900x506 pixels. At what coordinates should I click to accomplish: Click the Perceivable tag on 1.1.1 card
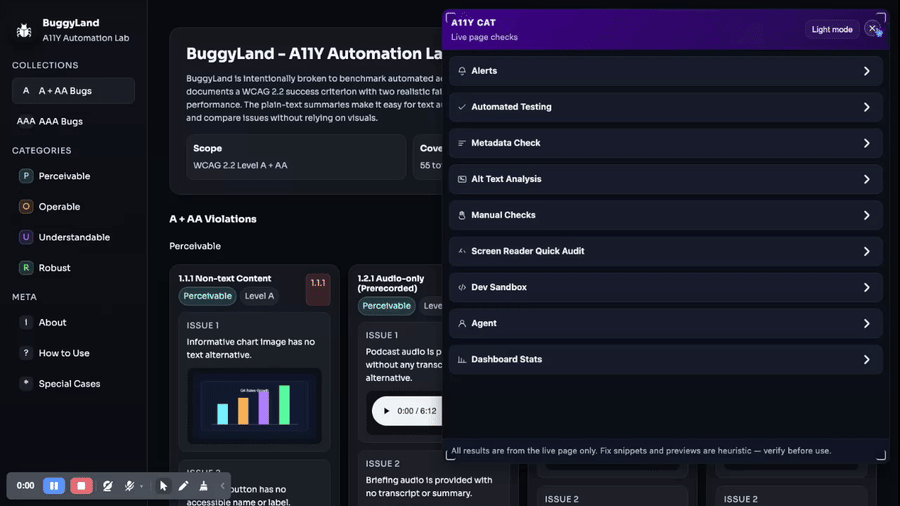point(207,296)
